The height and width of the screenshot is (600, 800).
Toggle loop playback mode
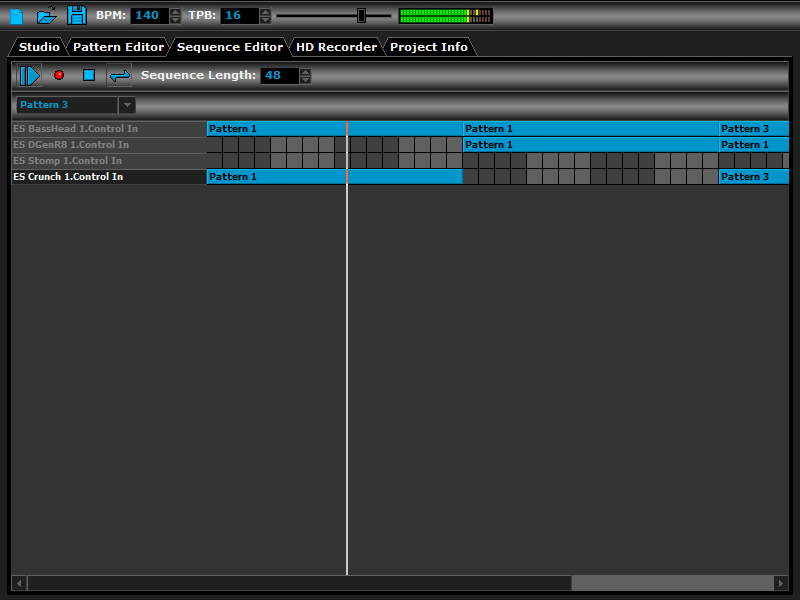tap(119, 75)
